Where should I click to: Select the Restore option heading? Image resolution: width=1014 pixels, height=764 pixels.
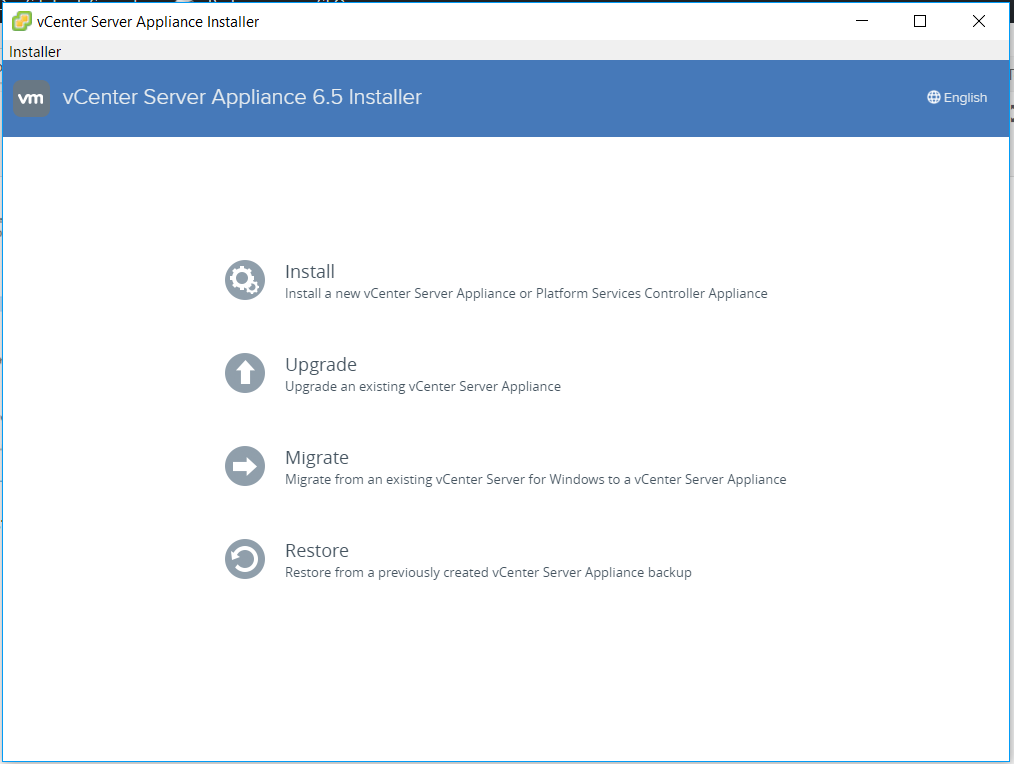pos(317,551)
